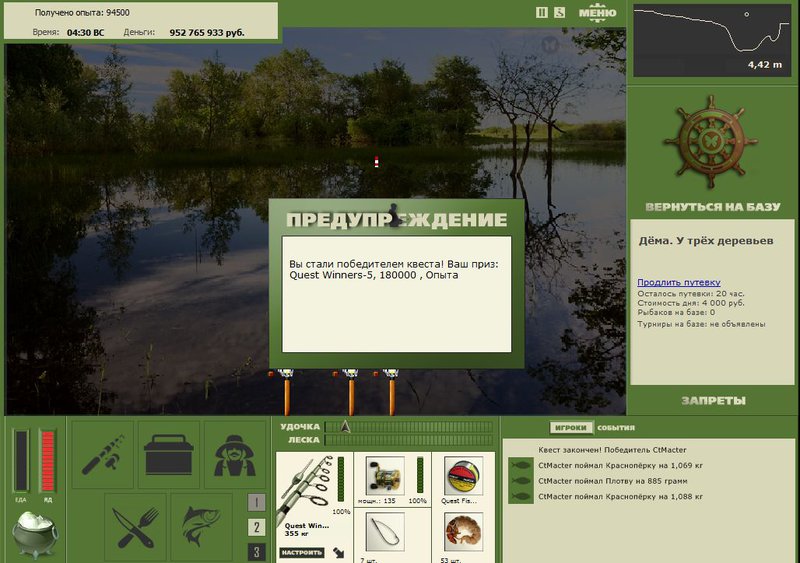
Task: Open the fish keepnet icon
Action: [x=202, y=528]
